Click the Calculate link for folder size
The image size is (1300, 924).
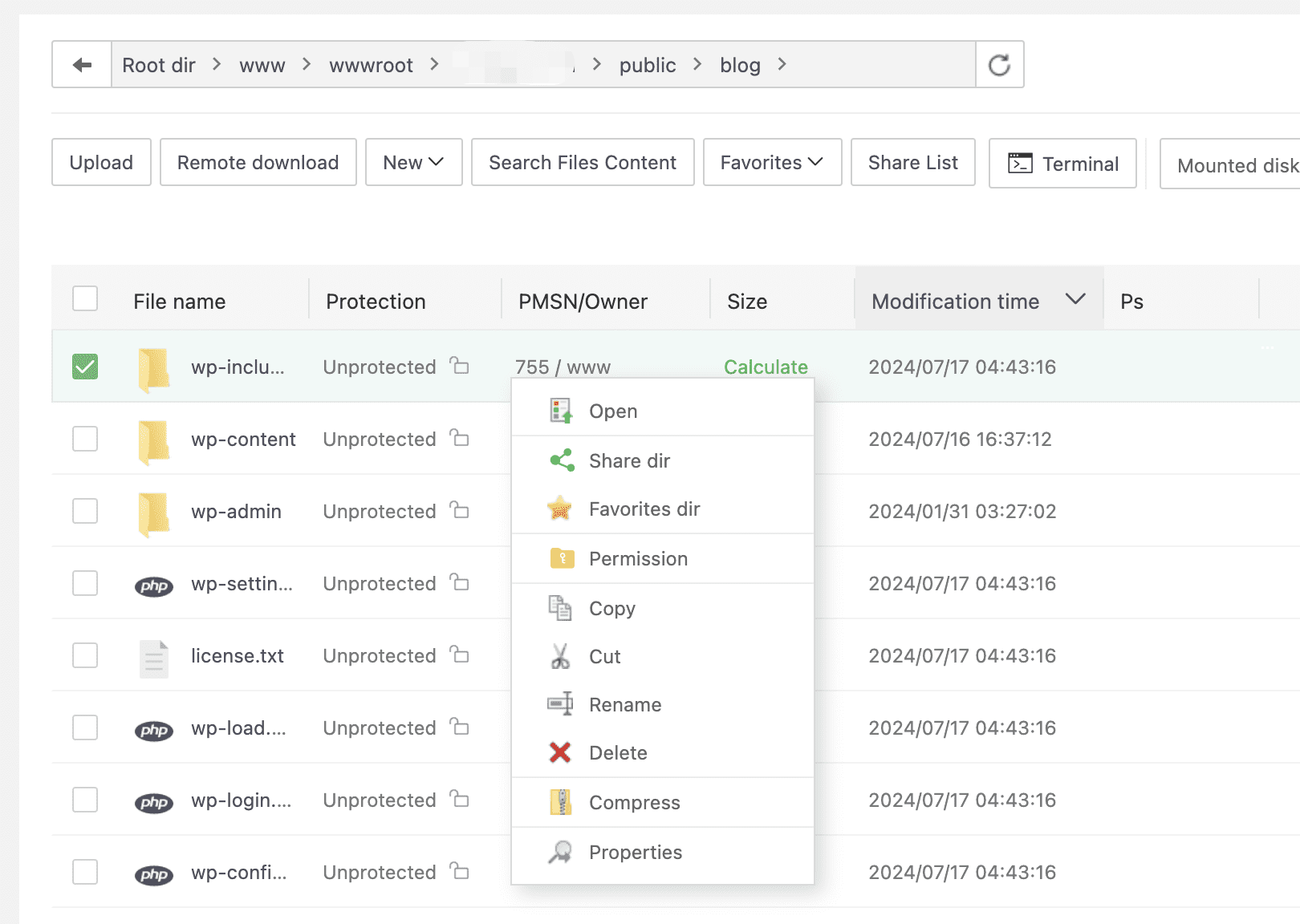(766, 367)
